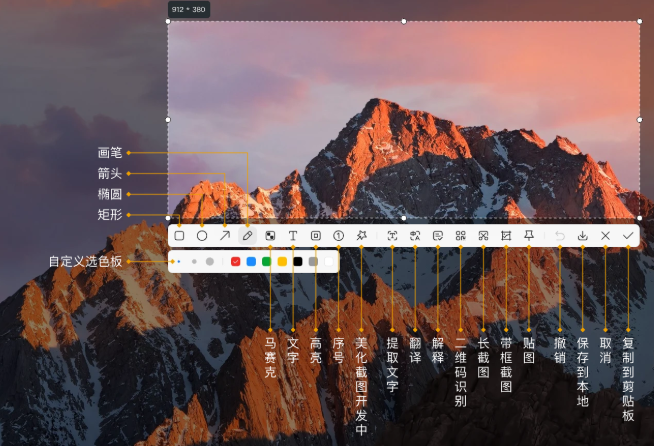Click the left-middle selection edge handle
The width and height of the screenshot is (654, 446).
coord(168,120)
